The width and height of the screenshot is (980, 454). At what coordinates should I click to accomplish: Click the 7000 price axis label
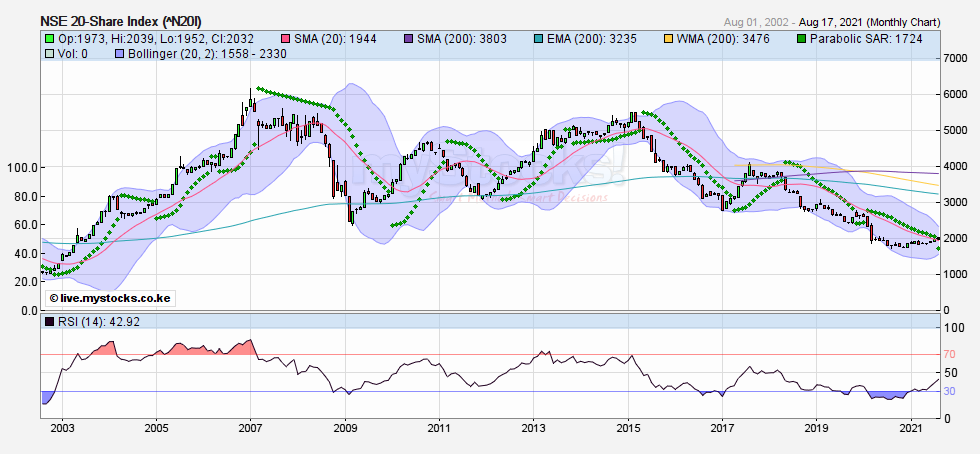(956, 59)
